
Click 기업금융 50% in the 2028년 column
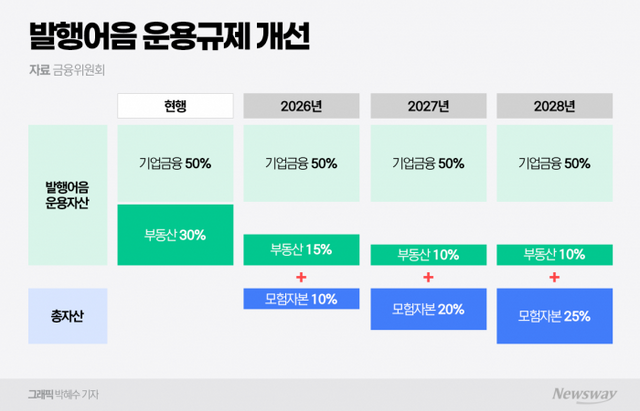pyautogui.click(x=555, y=162)
